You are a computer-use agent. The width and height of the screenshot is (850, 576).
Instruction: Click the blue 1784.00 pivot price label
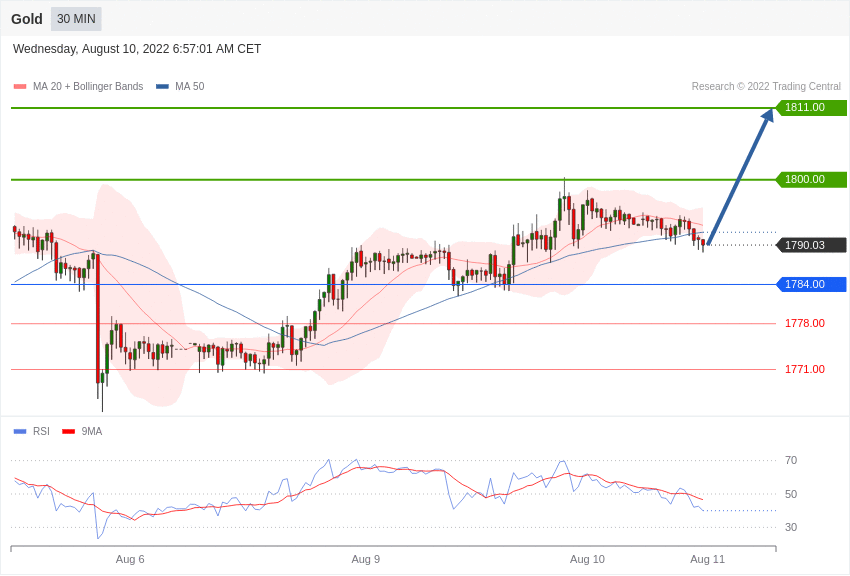coord(812,284)
